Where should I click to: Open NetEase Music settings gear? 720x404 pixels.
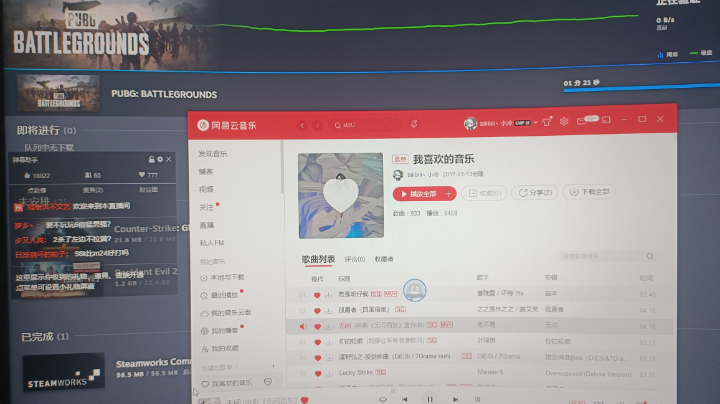pyautogui.click(x=564, y=121)
